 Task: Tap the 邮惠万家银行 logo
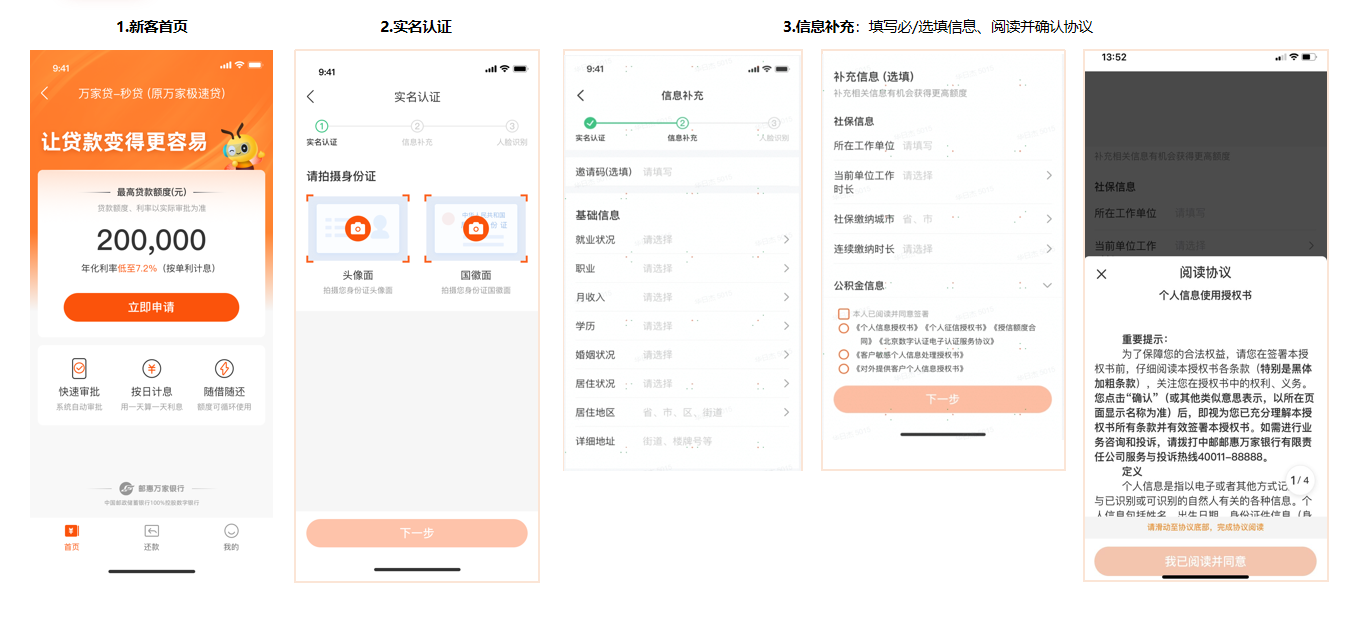coord(151,488)
